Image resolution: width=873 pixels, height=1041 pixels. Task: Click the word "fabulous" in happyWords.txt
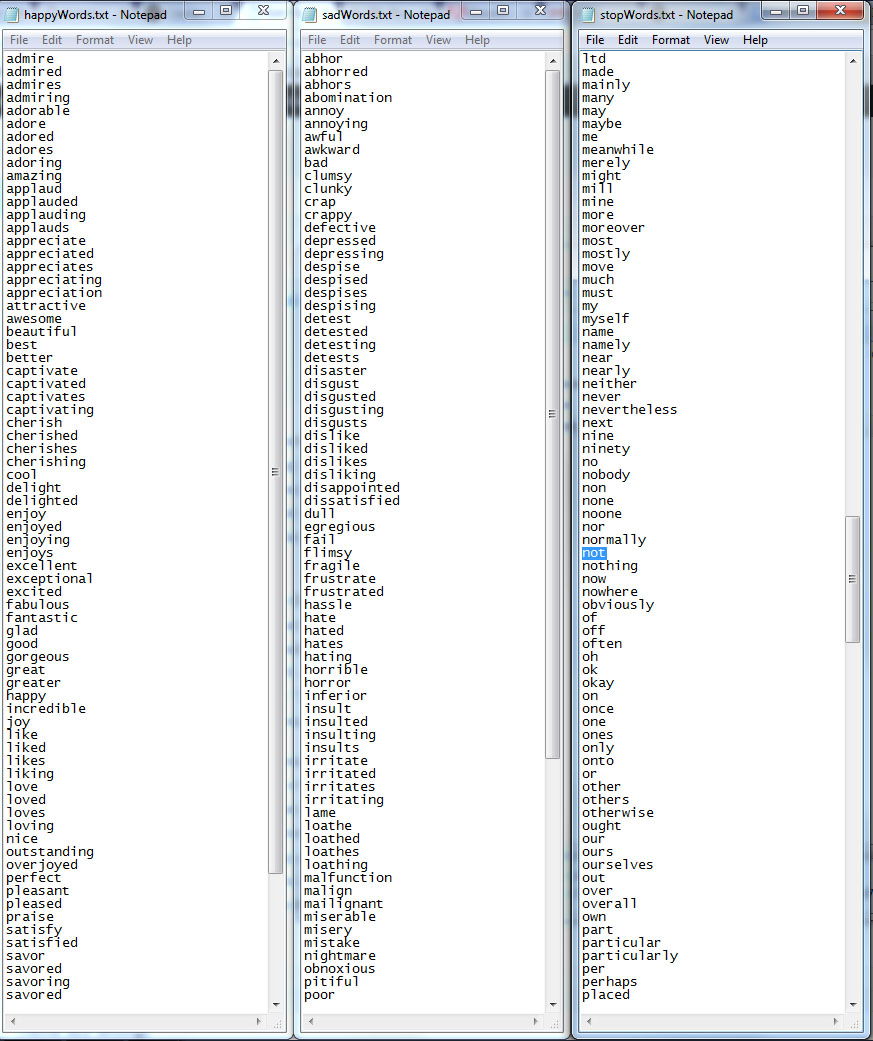pos(38,605)
